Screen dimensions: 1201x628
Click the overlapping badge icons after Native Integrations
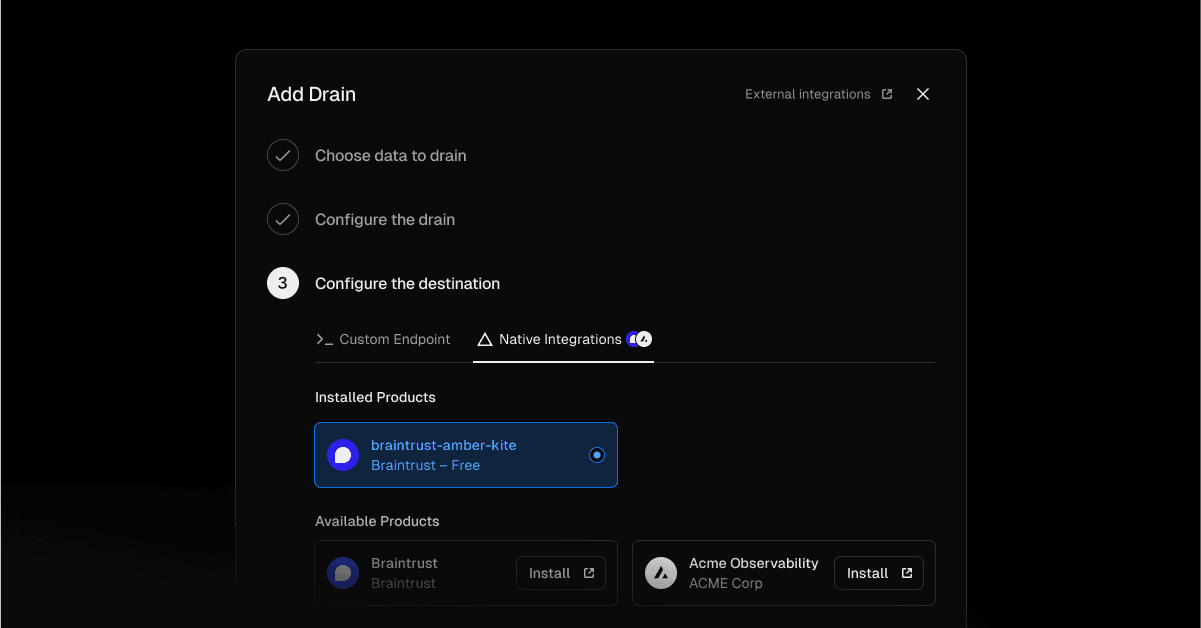(639, 339)
